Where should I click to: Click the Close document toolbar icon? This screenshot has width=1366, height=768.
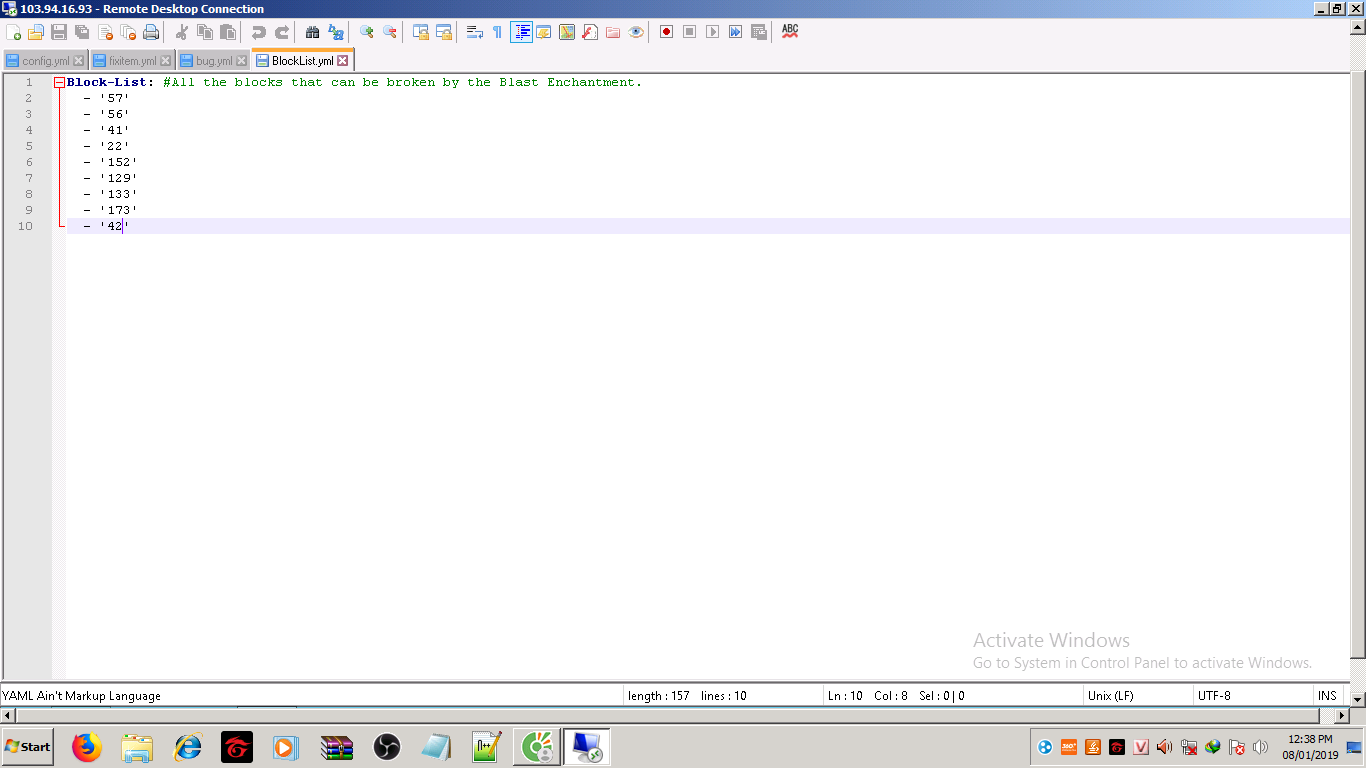tap(105, 32)
